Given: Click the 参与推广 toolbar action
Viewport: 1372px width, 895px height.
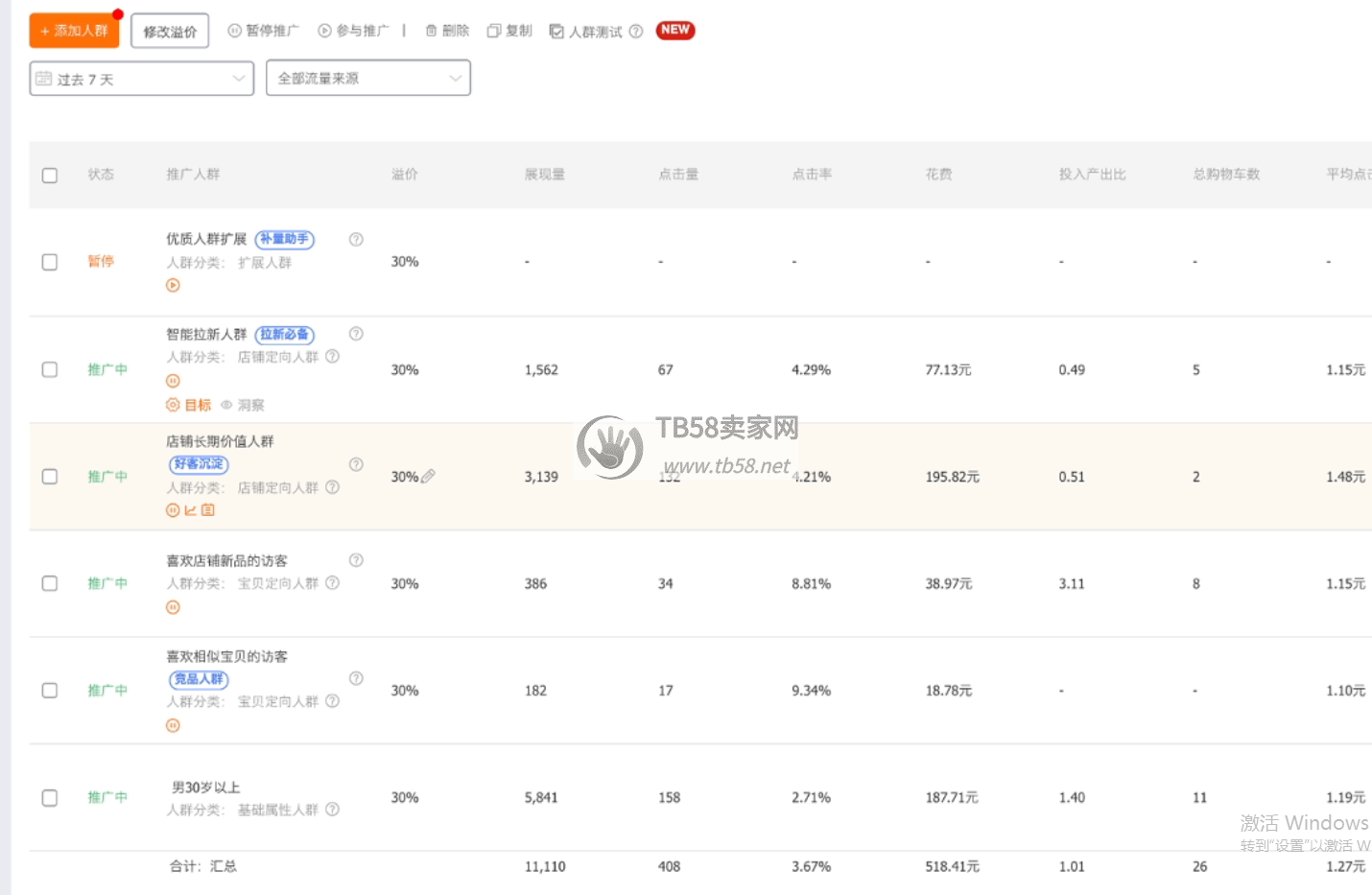Looking at the screenshot, I should click(x=354, y=31).
